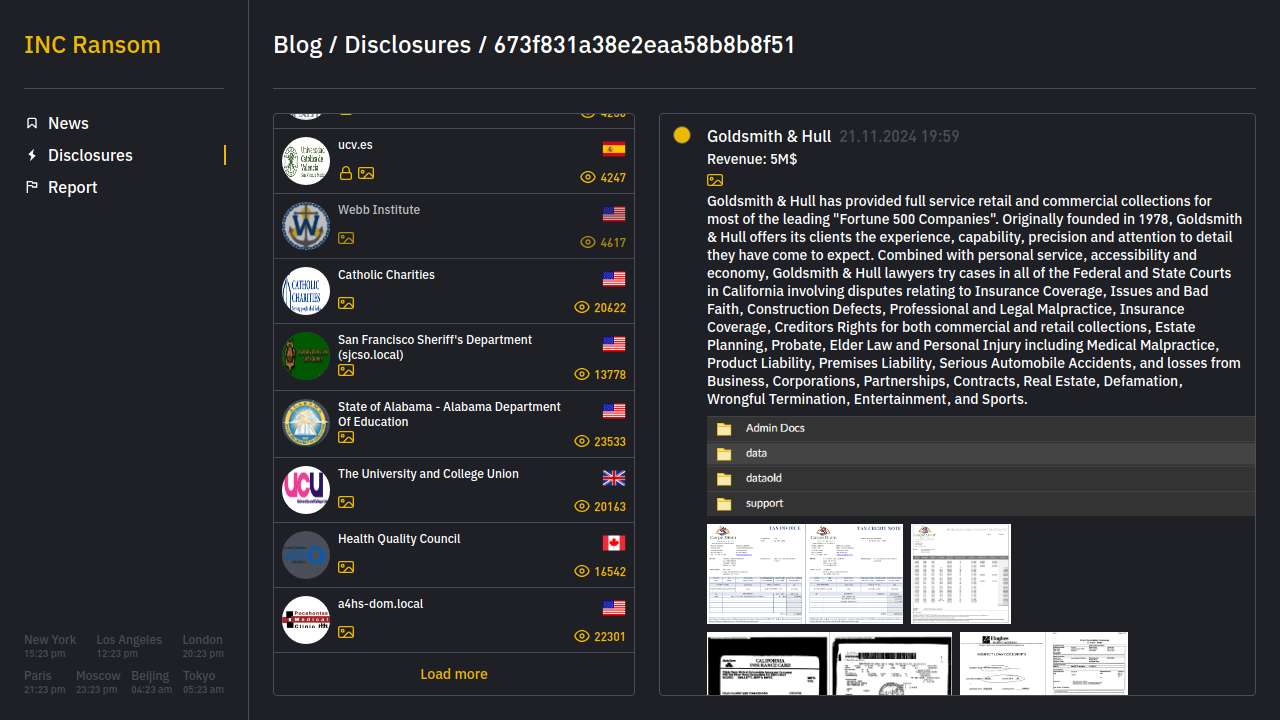
Task: Select The University and College Union entry
Action: (x=428, y=474)
